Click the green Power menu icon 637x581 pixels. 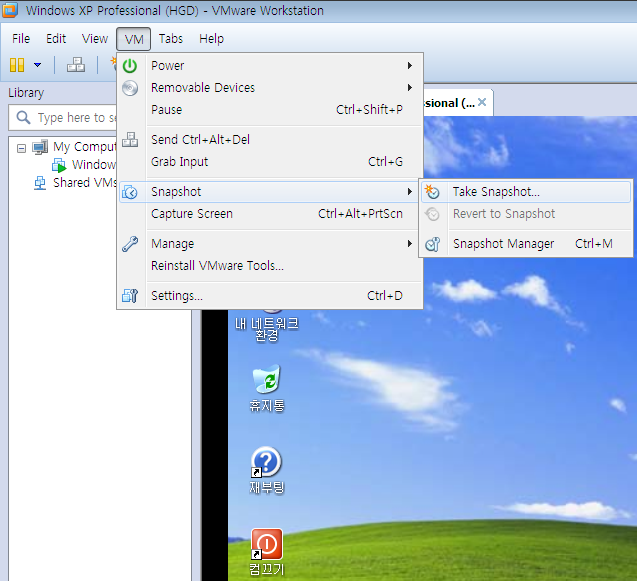pos(130,66)
